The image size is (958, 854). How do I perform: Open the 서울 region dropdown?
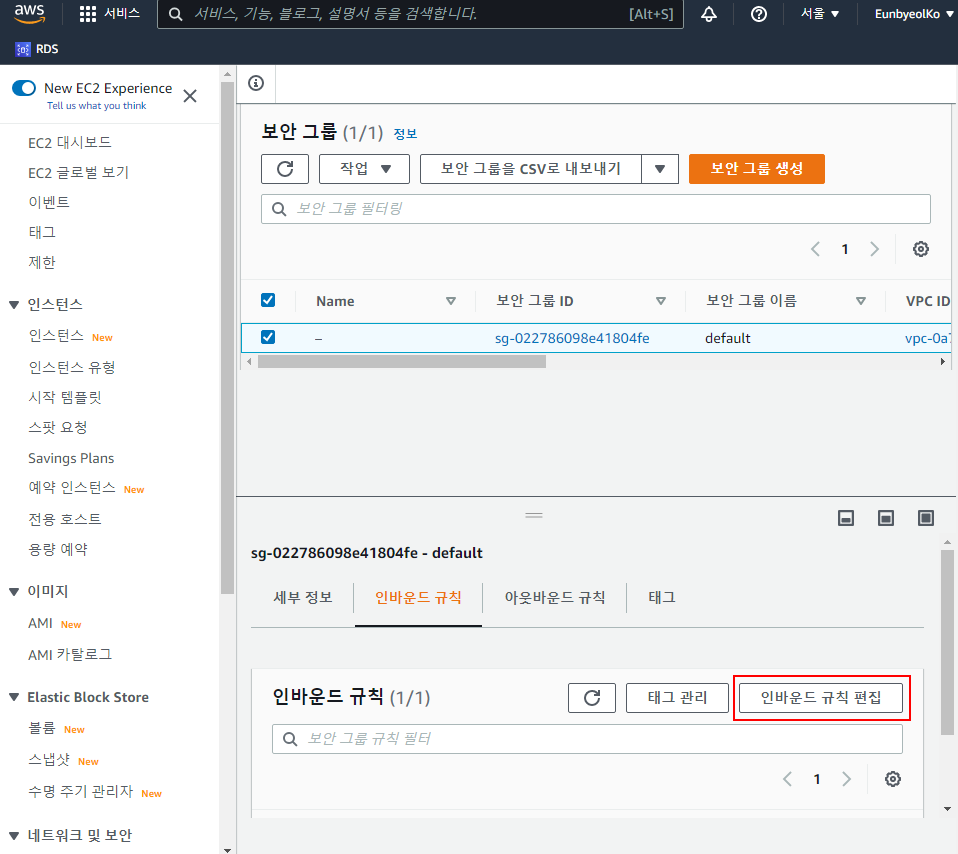[x=820, y=14]
